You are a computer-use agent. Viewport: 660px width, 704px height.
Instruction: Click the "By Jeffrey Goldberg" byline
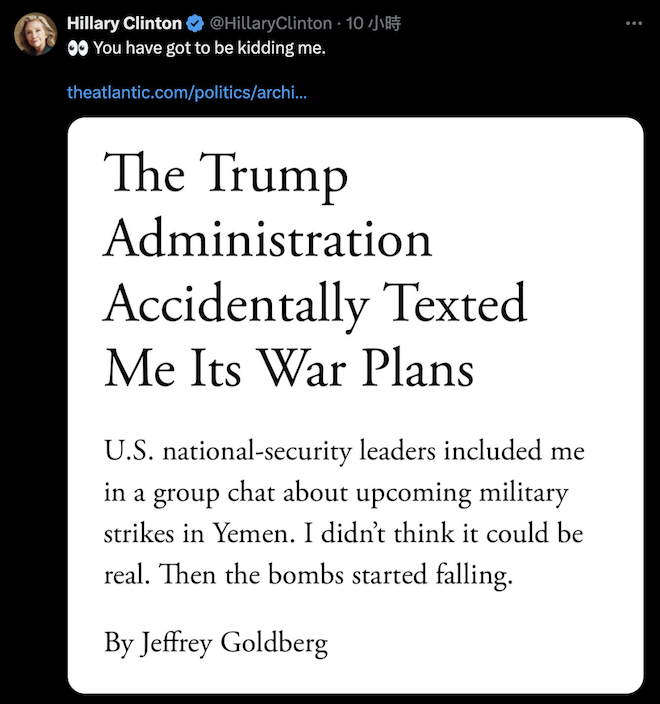[216, 643]
